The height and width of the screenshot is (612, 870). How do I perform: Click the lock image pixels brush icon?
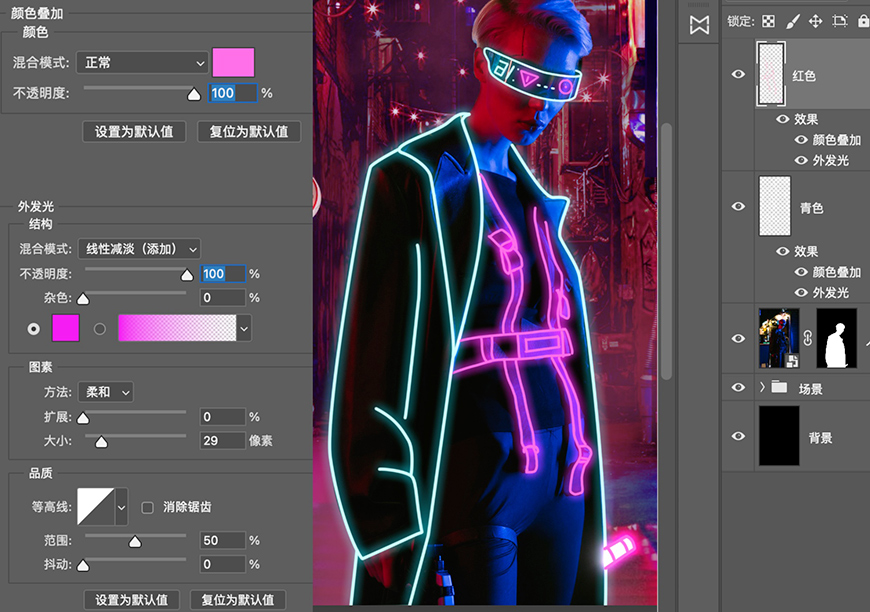click(793, 20)
